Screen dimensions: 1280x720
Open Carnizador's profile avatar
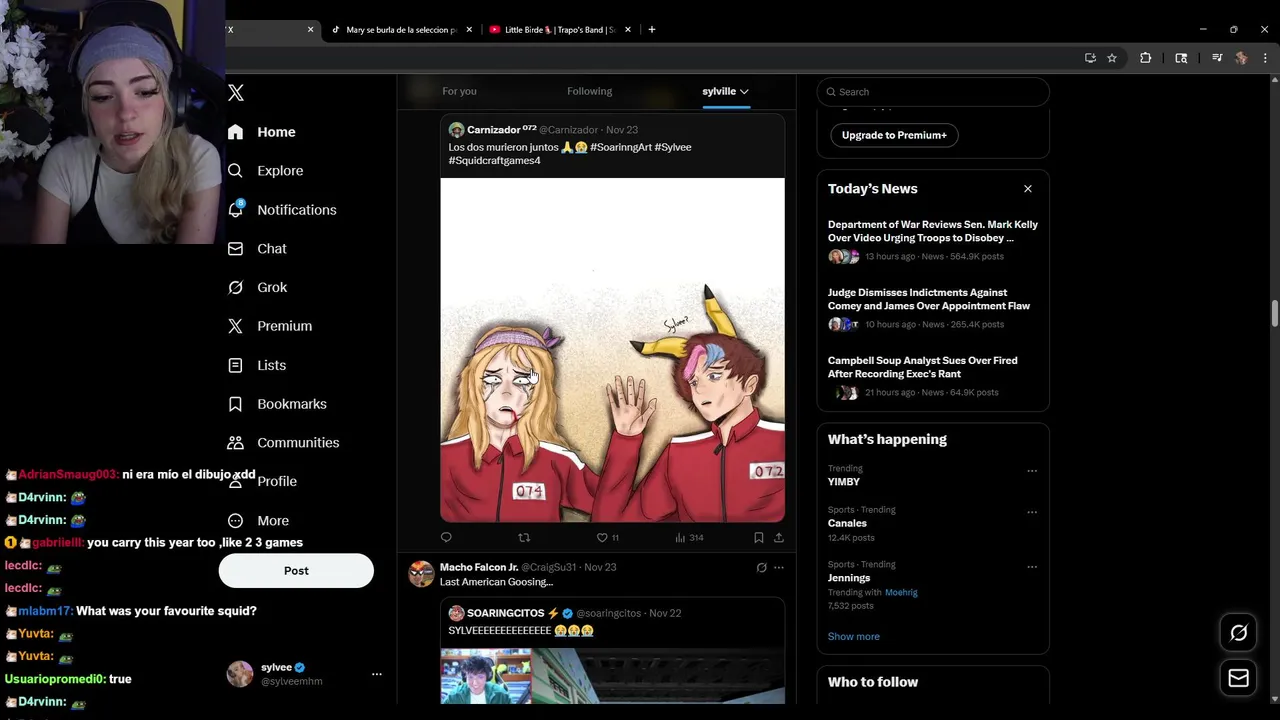[x=456, y=130]
